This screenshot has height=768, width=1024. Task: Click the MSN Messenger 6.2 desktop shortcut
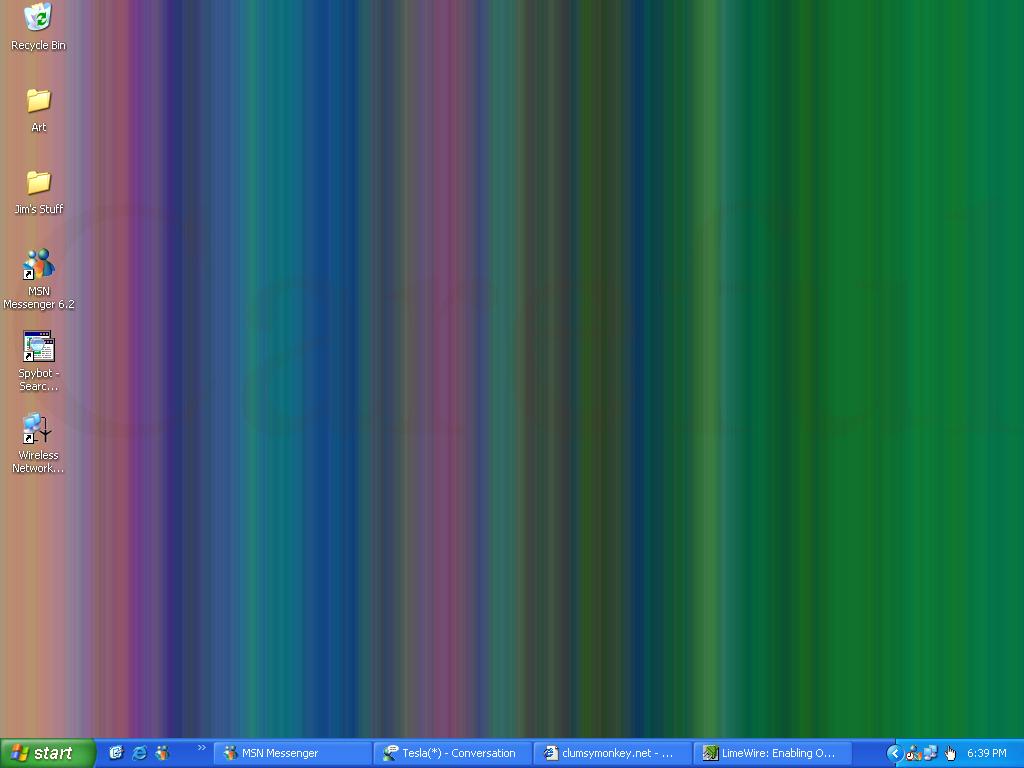(x=38, y=265)
